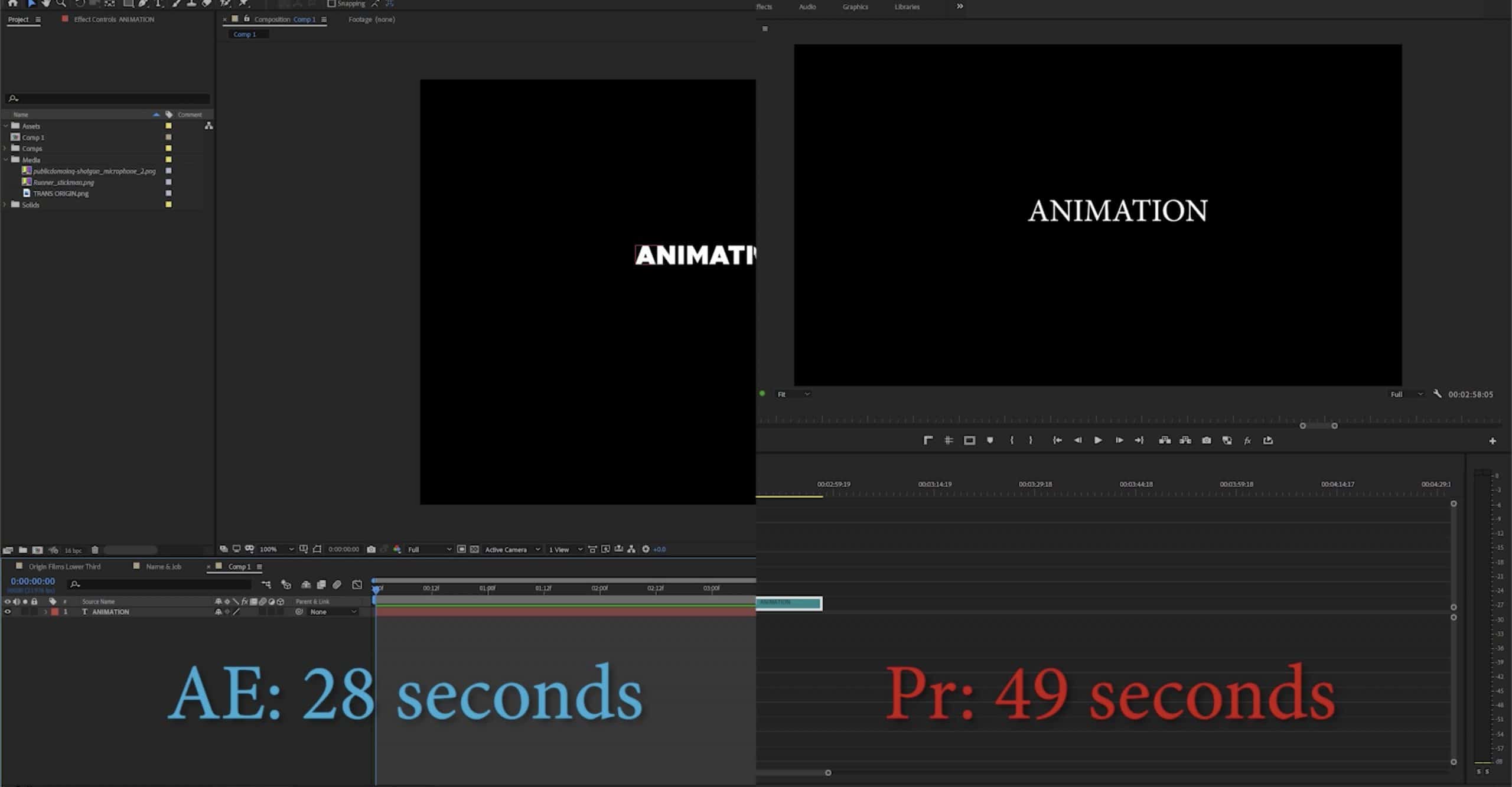
Task: Open the Libraries workspace in Premiere
Action: pyautogui.click(x=907, y=6)
